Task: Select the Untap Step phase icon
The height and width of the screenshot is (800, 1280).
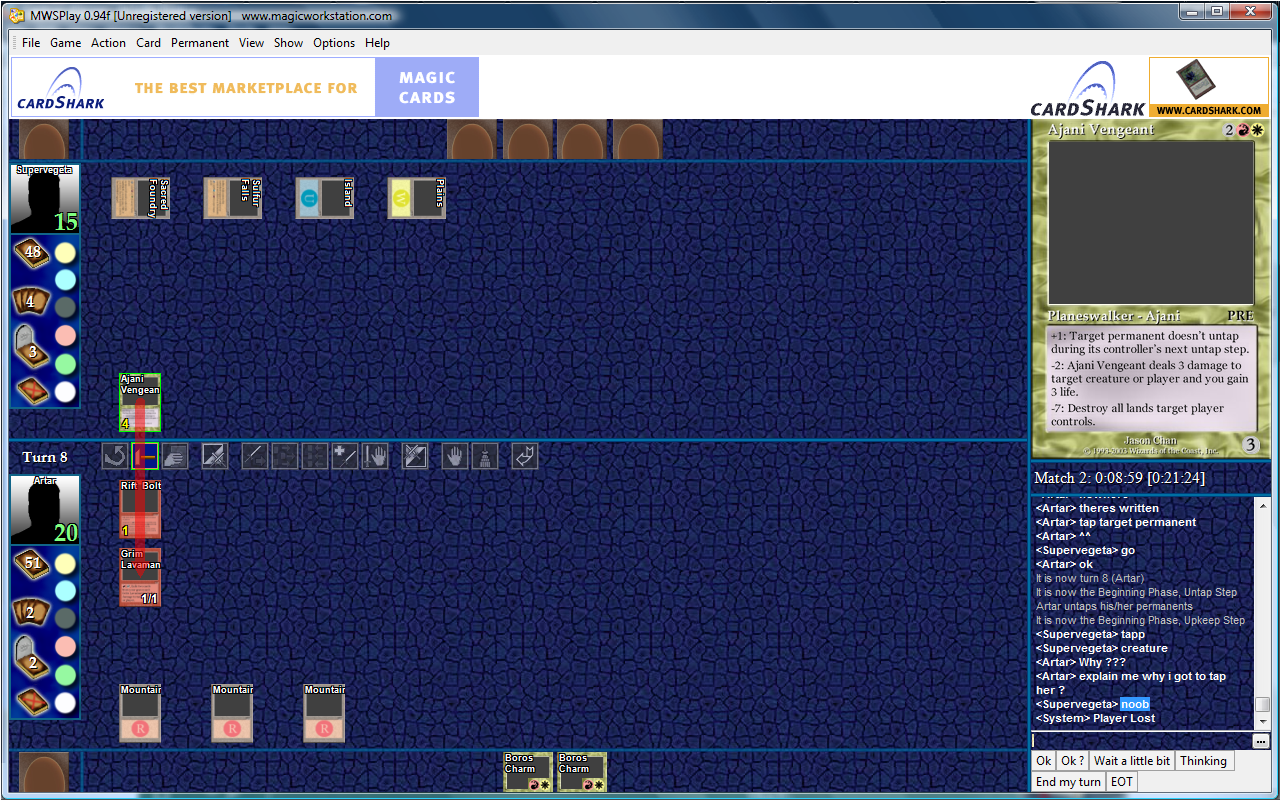Action: 115,457
